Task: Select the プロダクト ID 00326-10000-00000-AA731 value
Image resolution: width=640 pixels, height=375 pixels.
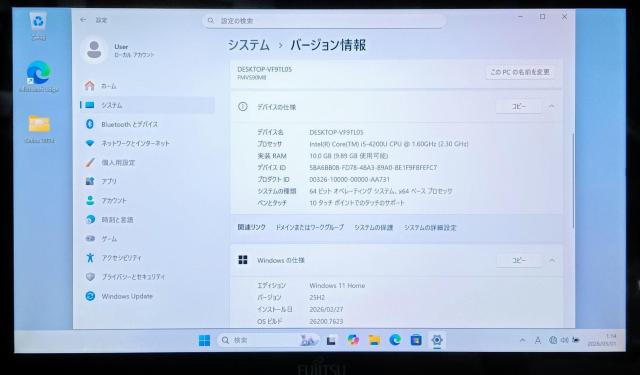Action: [x=349, y=179]
